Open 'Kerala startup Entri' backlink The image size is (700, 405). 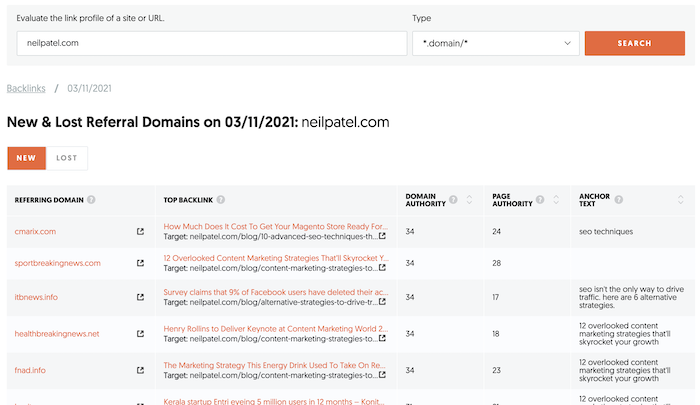[273, 401]
